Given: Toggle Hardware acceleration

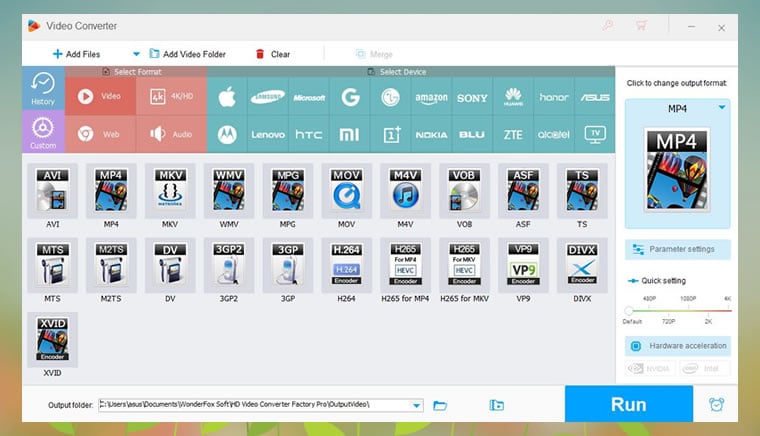Looking at the screenshot, I should click(x=677, y=345).
